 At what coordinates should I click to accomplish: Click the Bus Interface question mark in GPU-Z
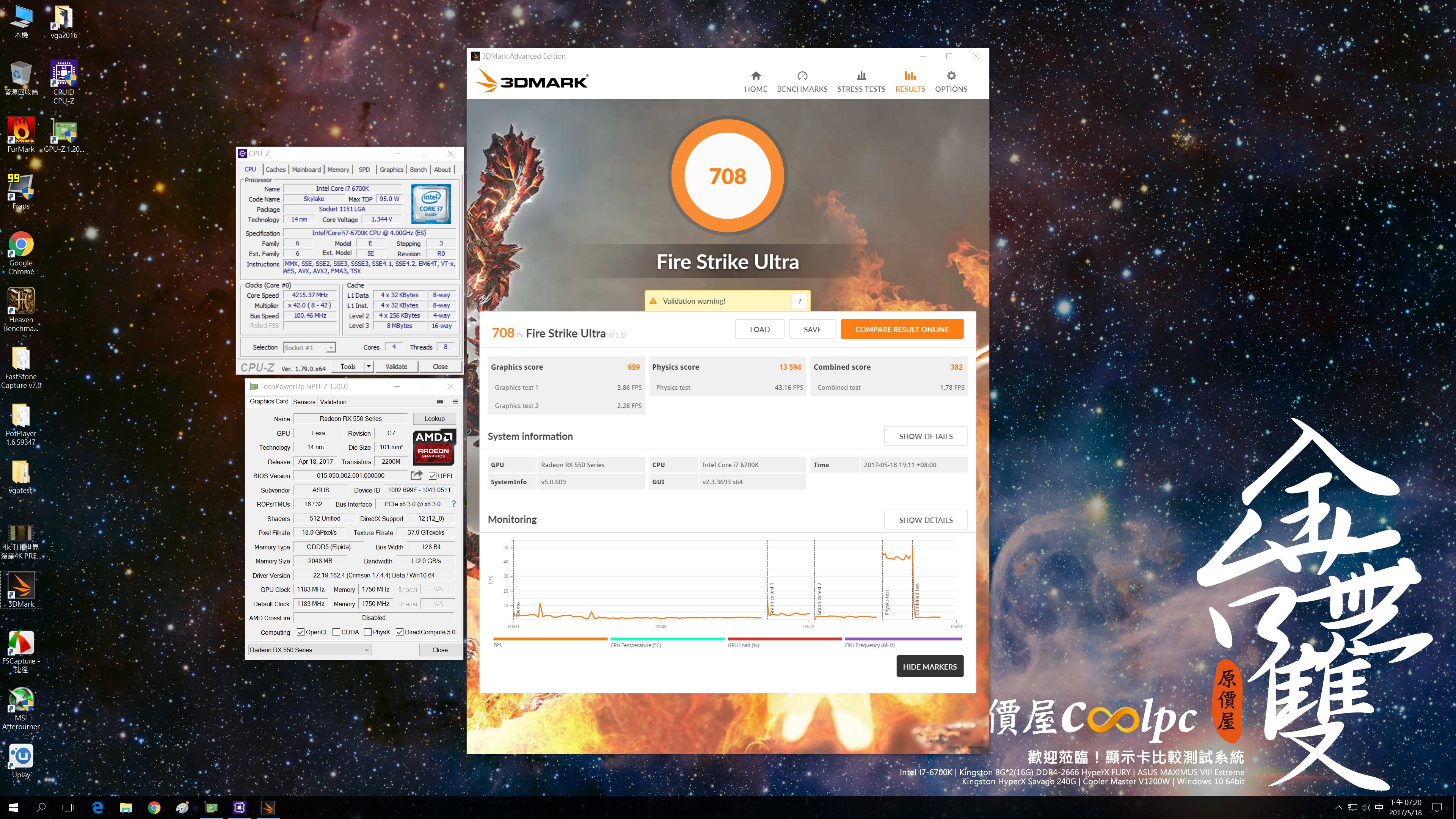coord(453,504)
